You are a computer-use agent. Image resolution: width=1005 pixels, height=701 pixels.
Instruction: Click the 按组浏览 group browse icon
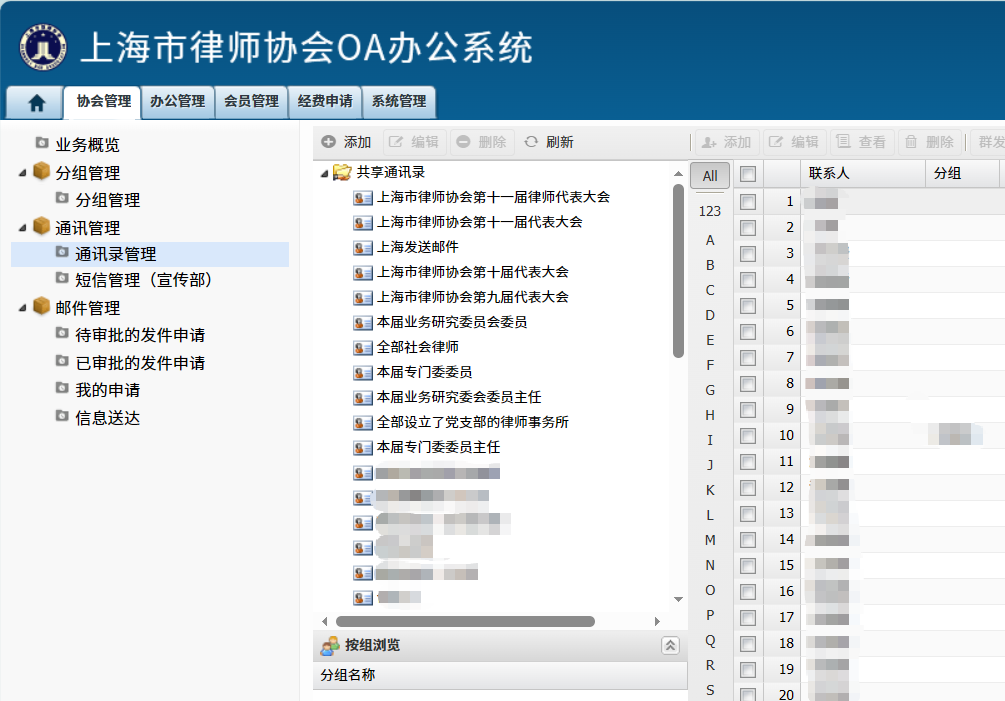pyautogui.click(x=330, y=644)
